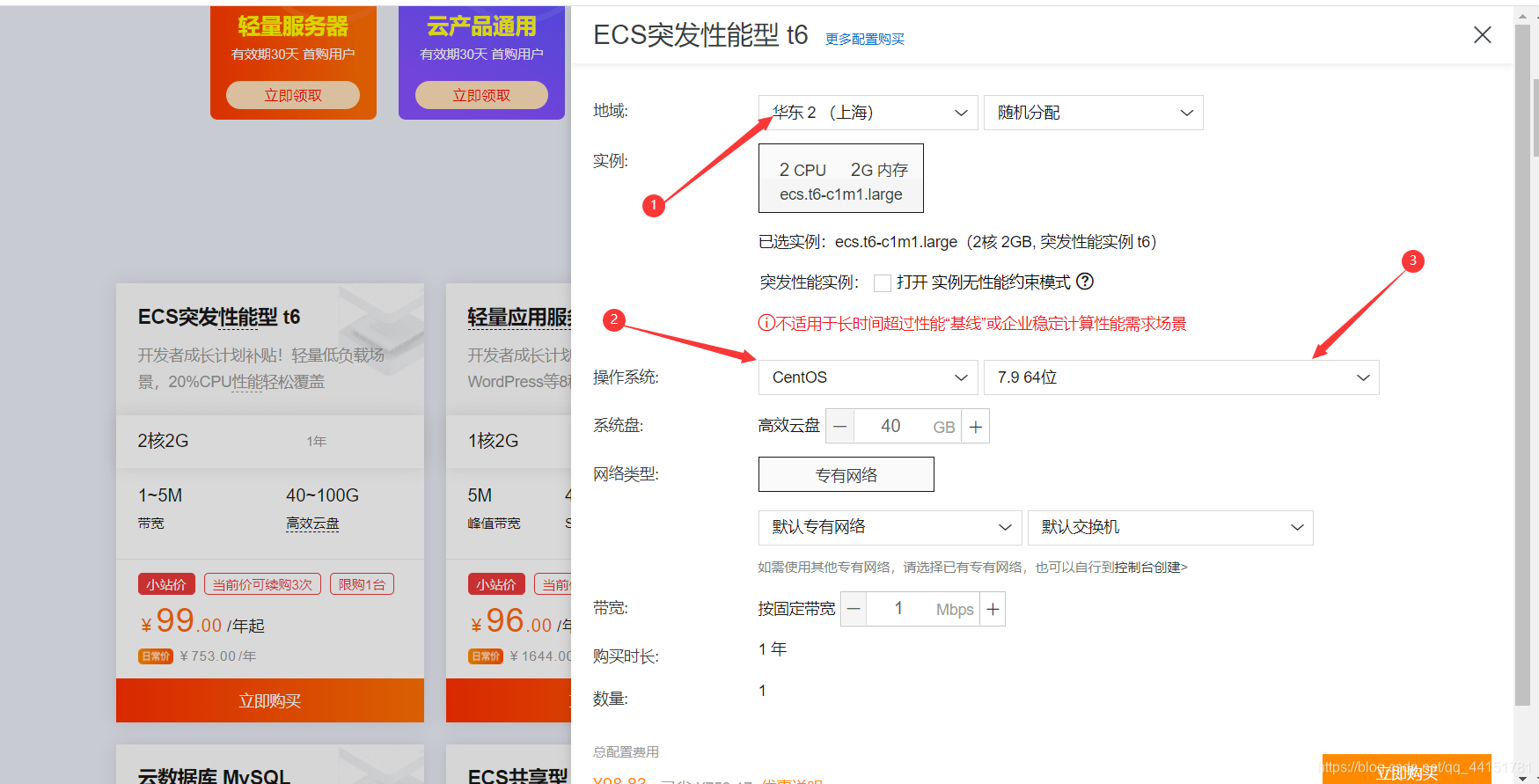Viewport: 1539px width, 784px height.
Task: Open the 更多配置购买 link
Action: pyautogui.click(x=865, y=39)
